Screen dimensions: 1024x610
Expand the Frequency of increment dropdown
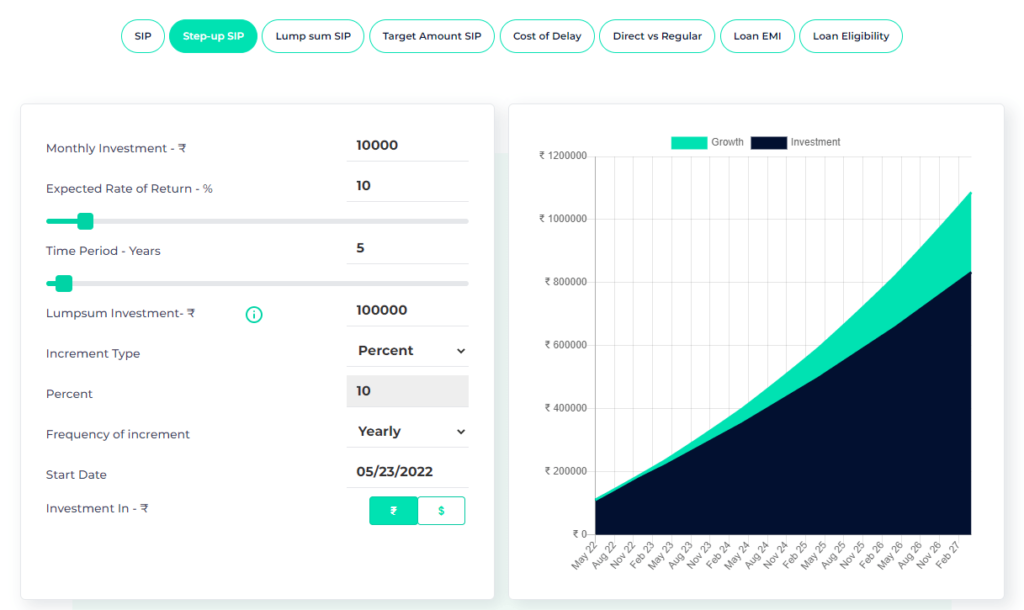408,432
